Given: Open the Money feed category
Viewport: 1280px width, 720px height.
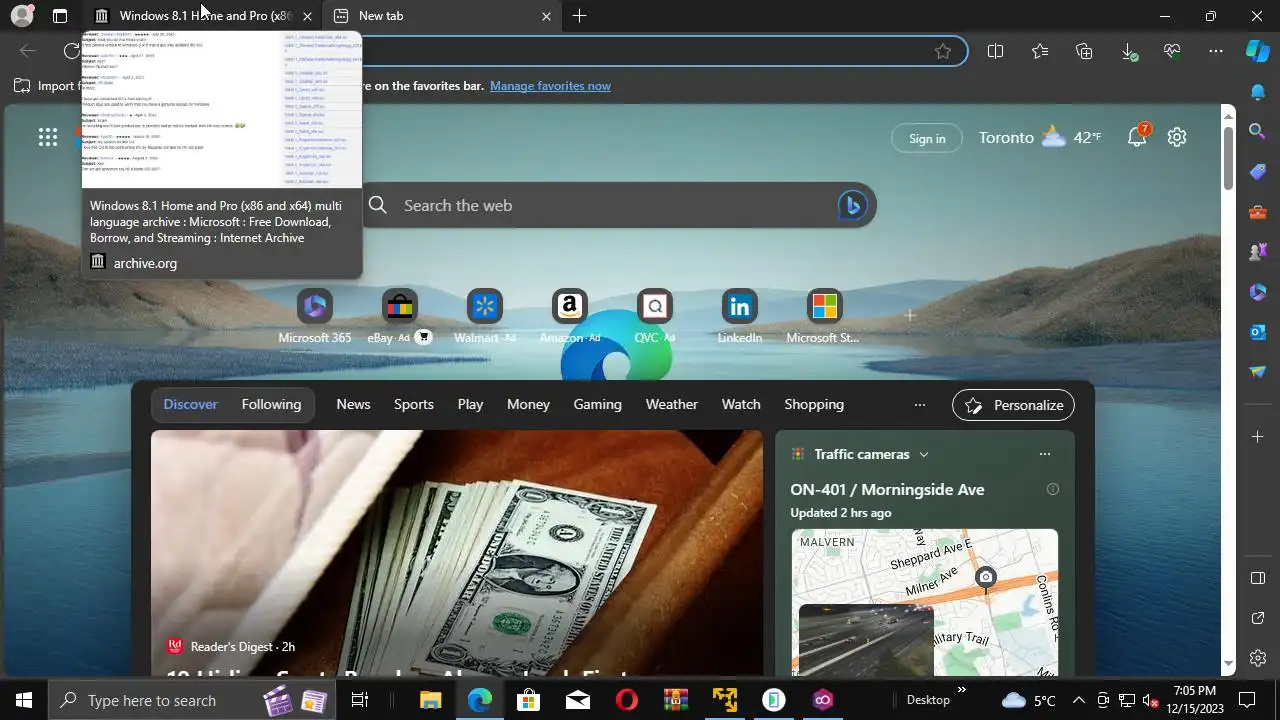Looking at the screenshot, I should click(x=528, y=404).
